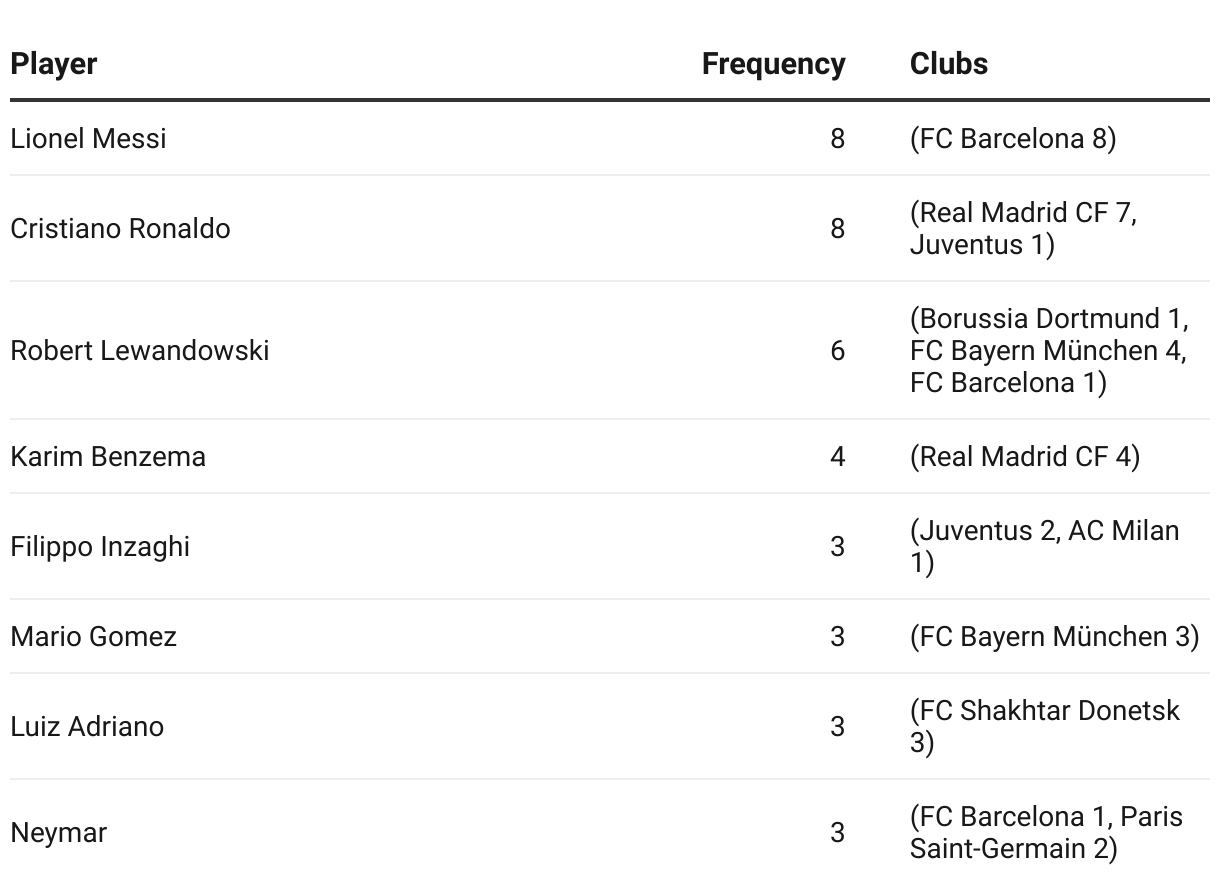Select the Luiz Adriano name cell
The height and width of the screenshot is (894, 1220).
(x=87, y=726)
